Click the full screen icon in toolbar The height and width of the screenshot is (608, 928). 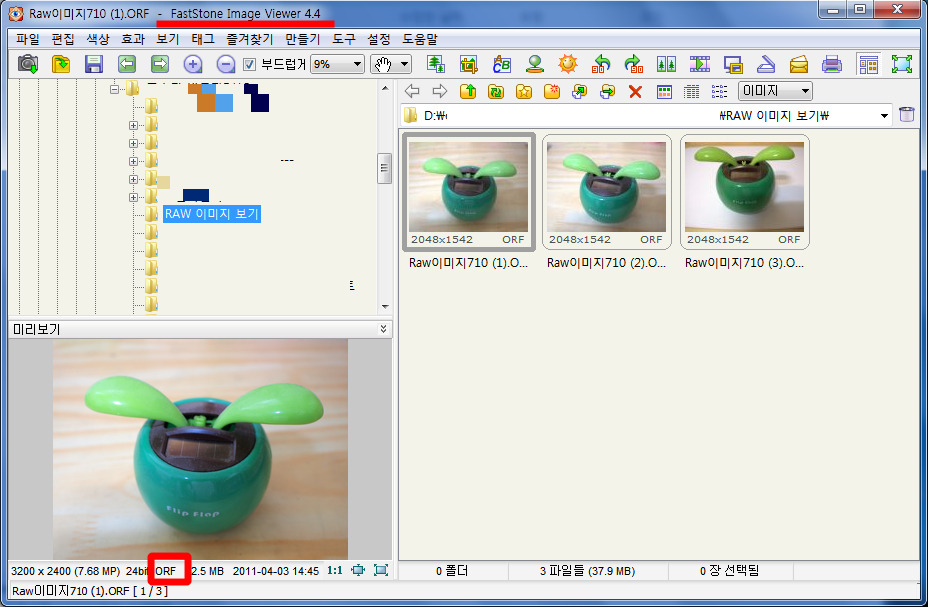902,64
